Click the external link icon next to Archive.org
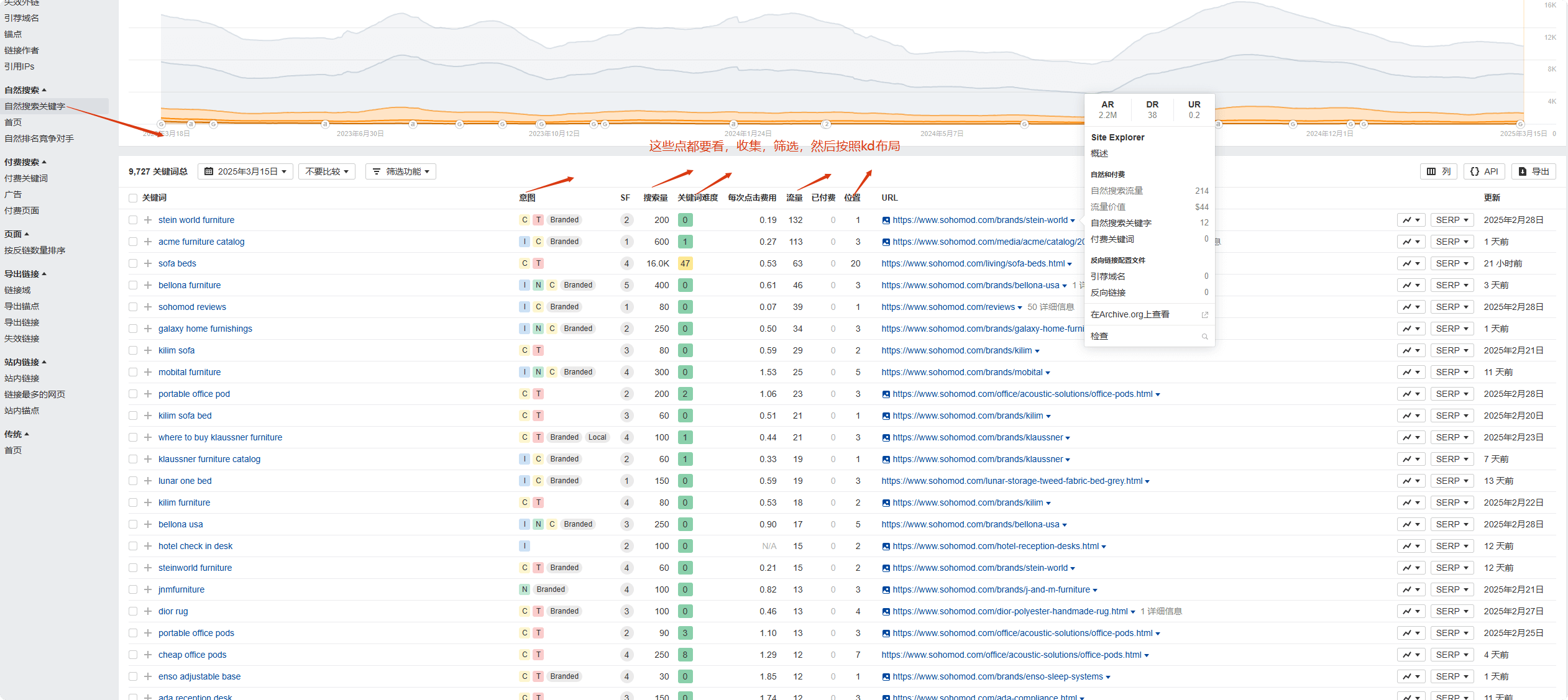Viewport: 1568px width, 700px height. (1204, 315)
